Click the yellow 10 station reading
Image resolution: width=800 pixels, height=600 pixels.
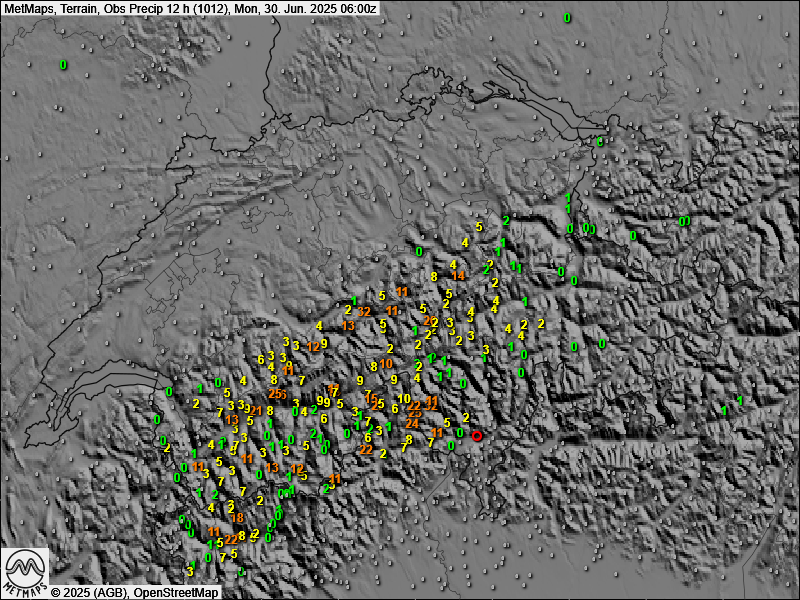(x=404, y=398)
